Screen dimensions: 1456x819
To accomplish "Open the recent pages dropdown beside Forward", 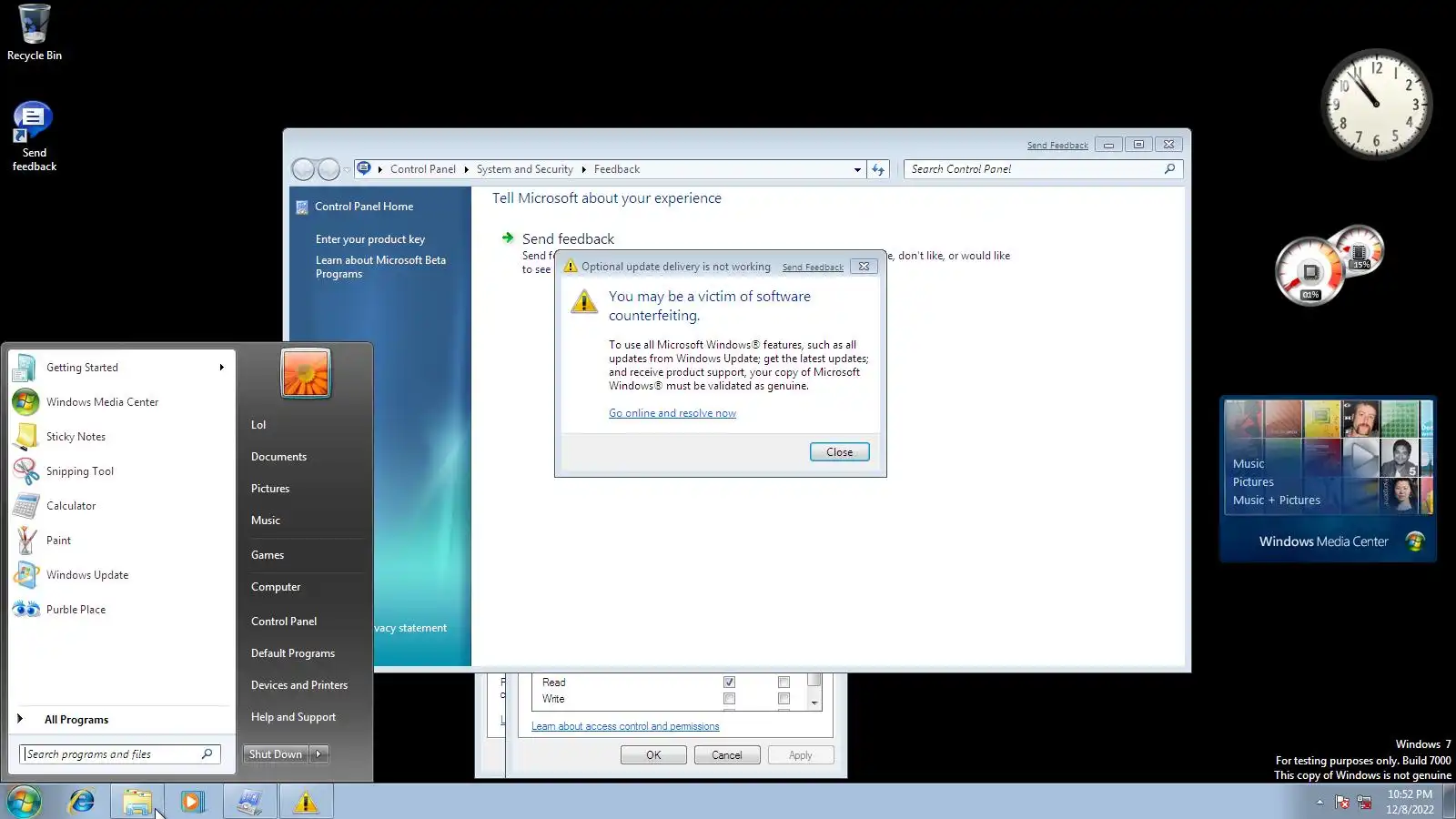I will click(347, 170).
